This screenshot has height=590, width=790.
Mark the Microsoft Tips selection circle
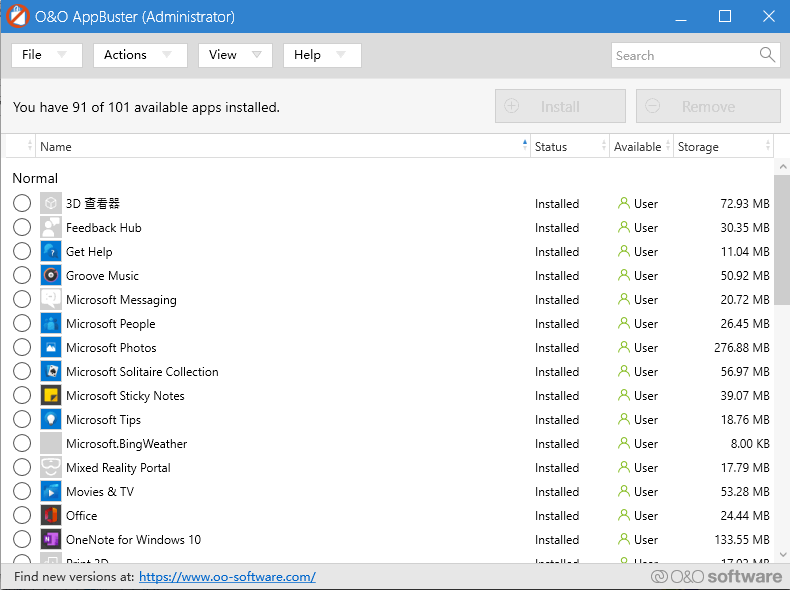point(22,419)
